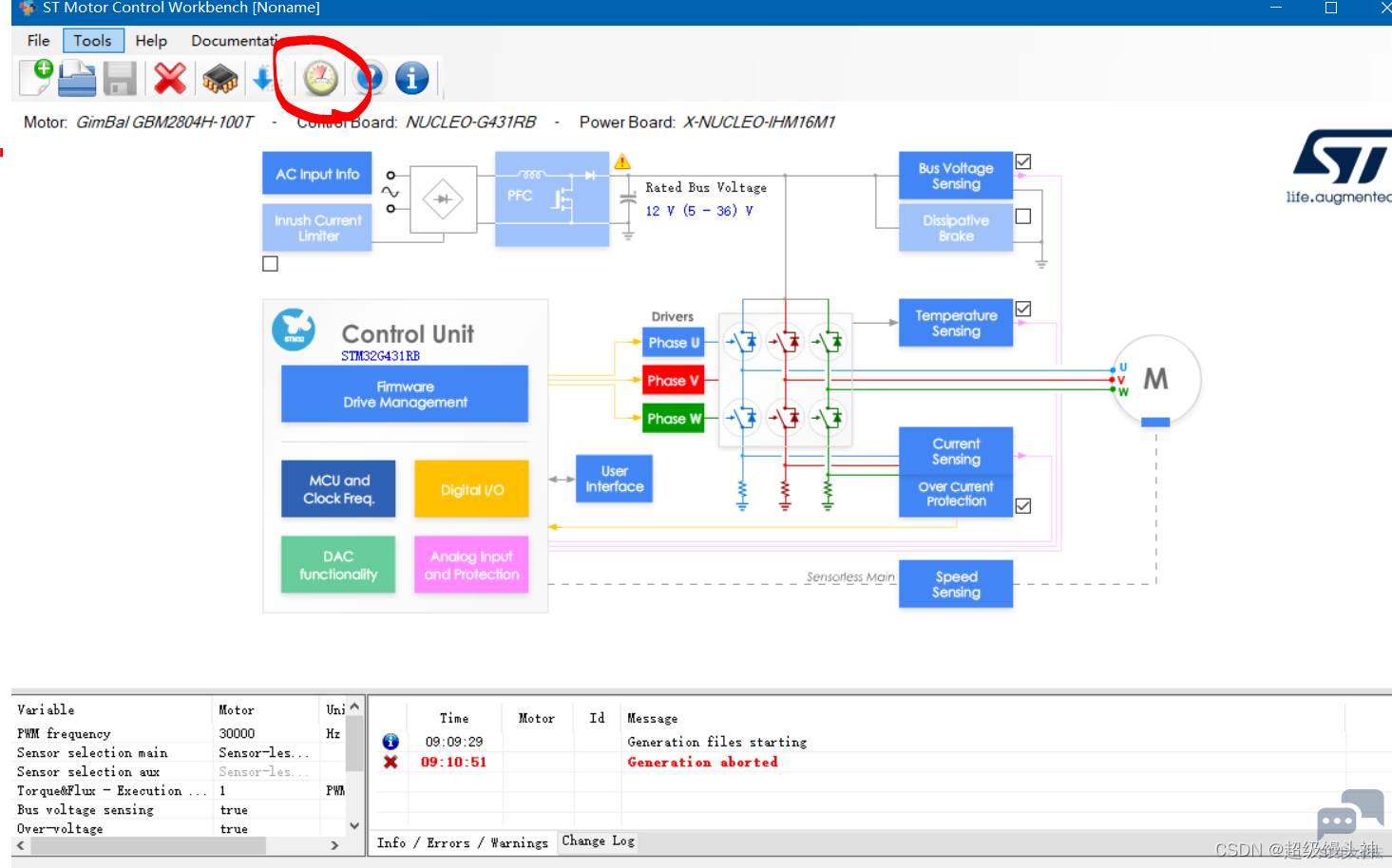Launch the monitor gauge toolbar icon
Screen dimensions: 1392x868
(x=321, y=78)
